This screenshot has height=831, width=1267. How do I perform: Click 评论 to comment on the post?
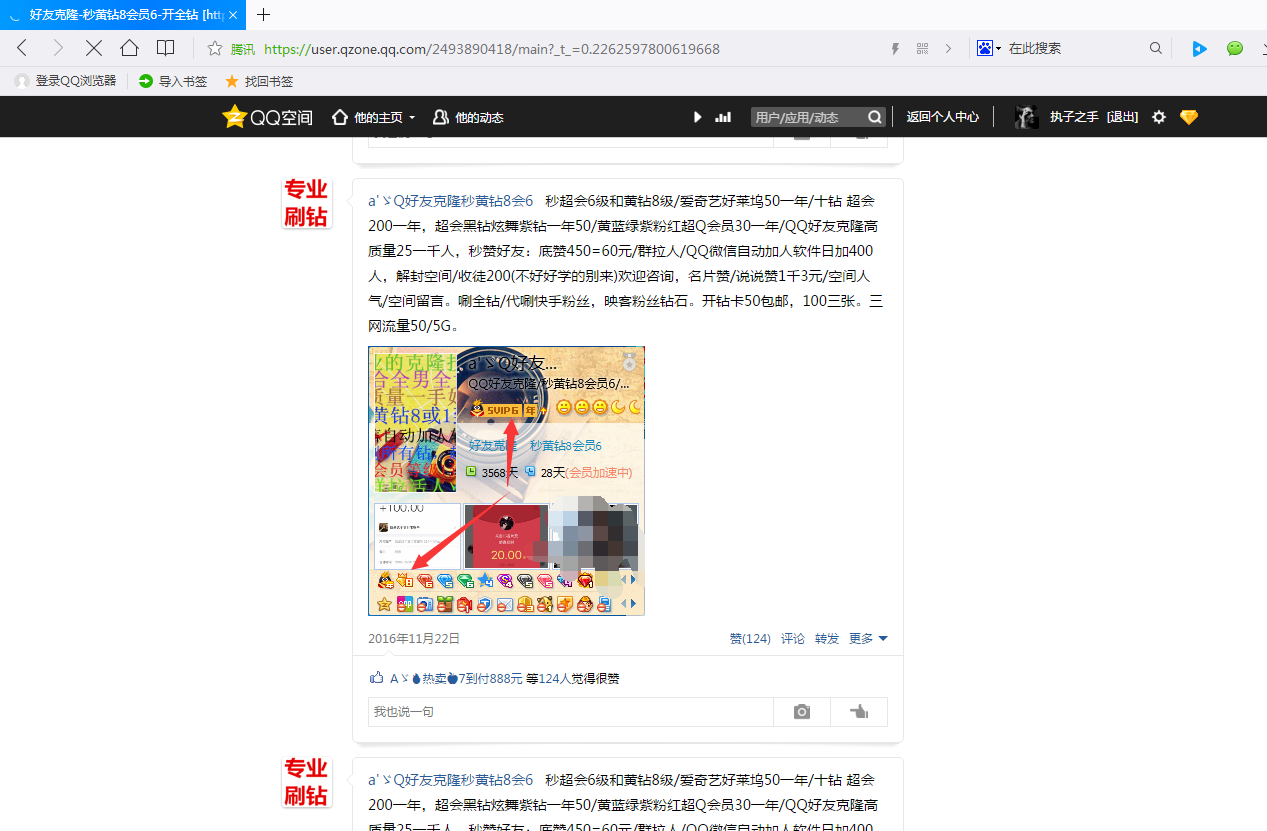tap(793, 638)
